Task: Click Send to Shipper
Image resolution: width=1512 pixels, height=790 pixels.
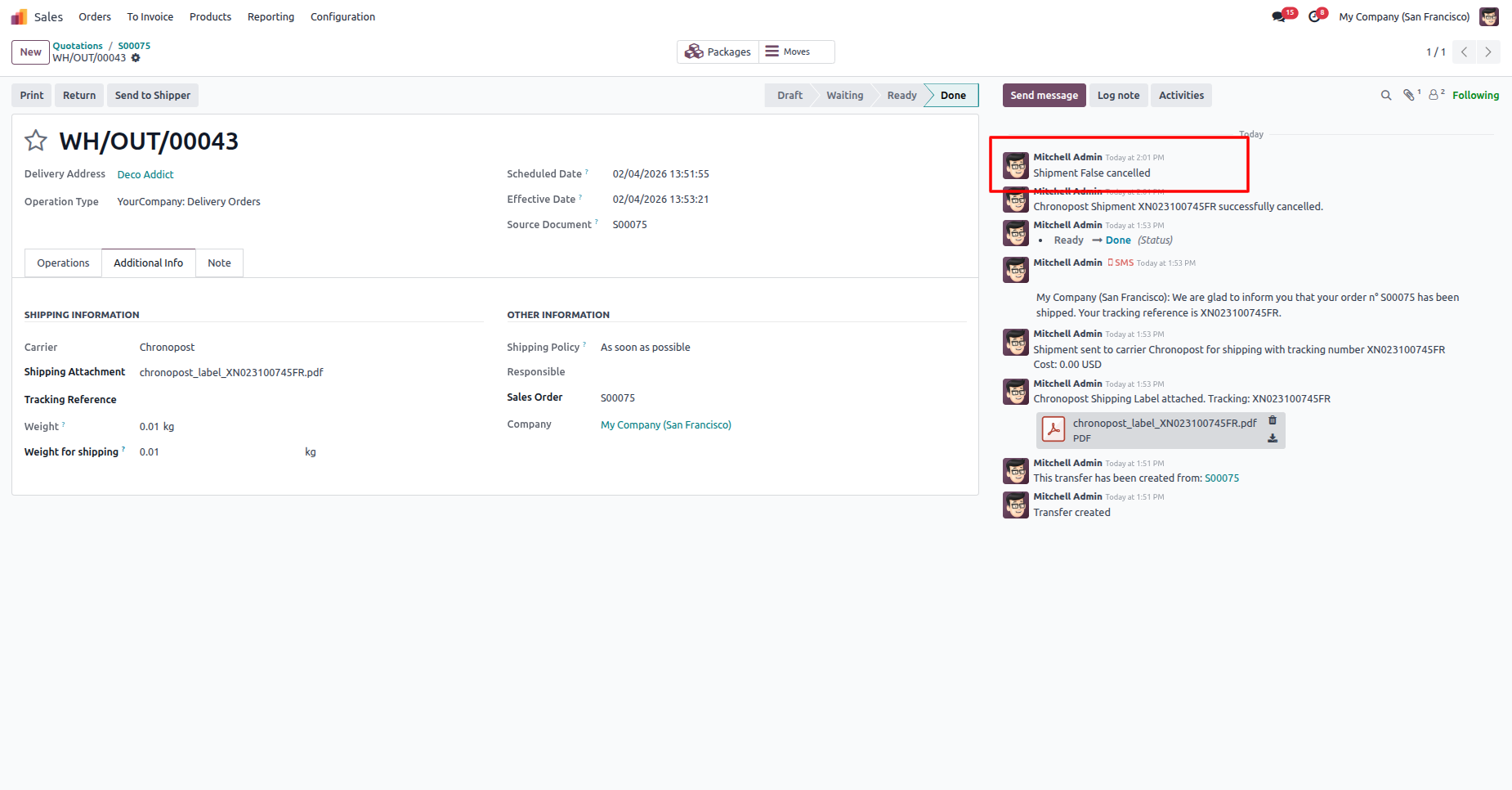Action: point(153,96)
